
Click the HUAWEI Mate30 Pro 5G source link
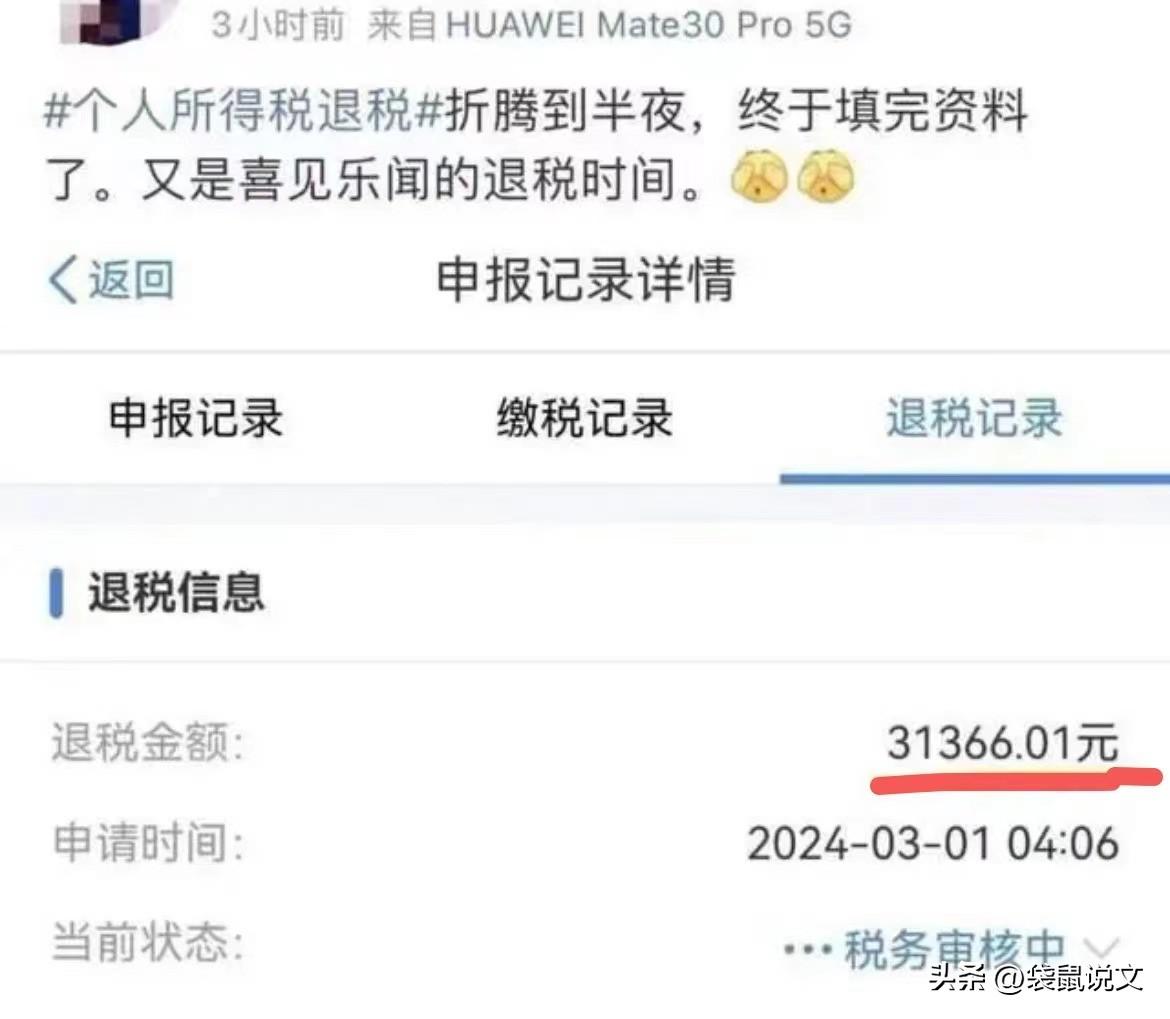pyautogui.click(x=648, y=25)
